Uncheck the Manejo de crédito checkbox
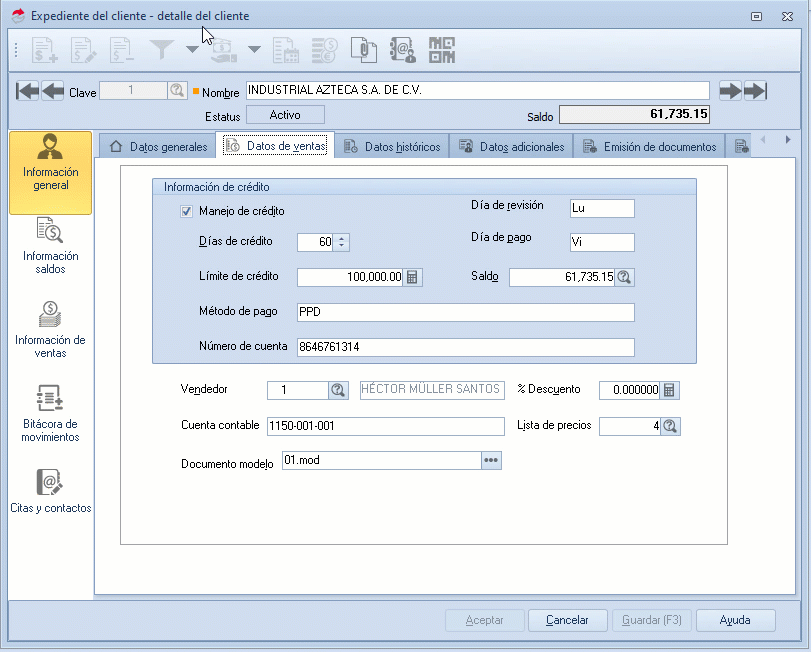Viewport: 812px width, 652px height. pos(186,211)
